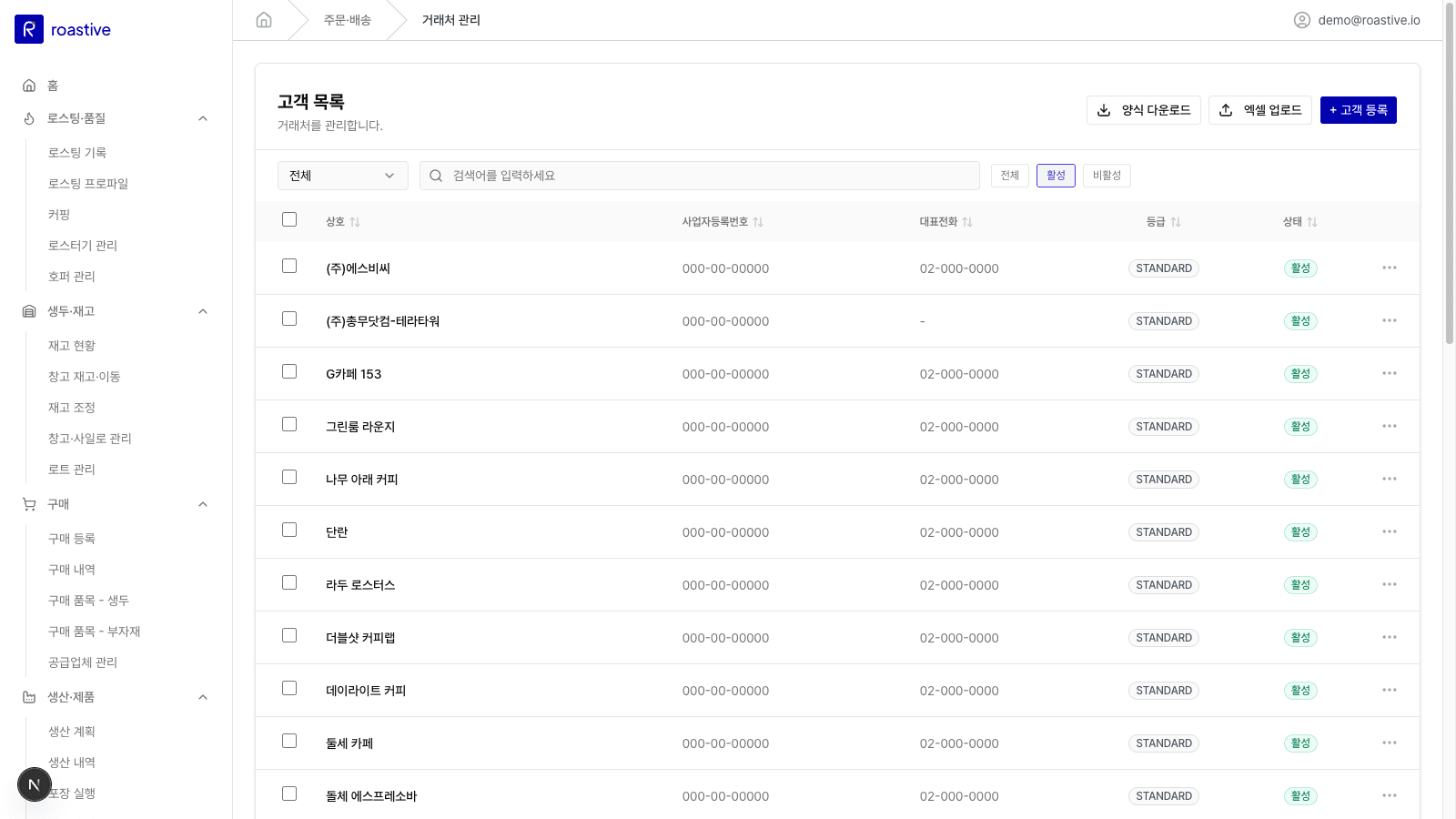1456x819 pixels.
Task: Click the round N badge icon
Action: pyautogui.click(x=35, y=784)
